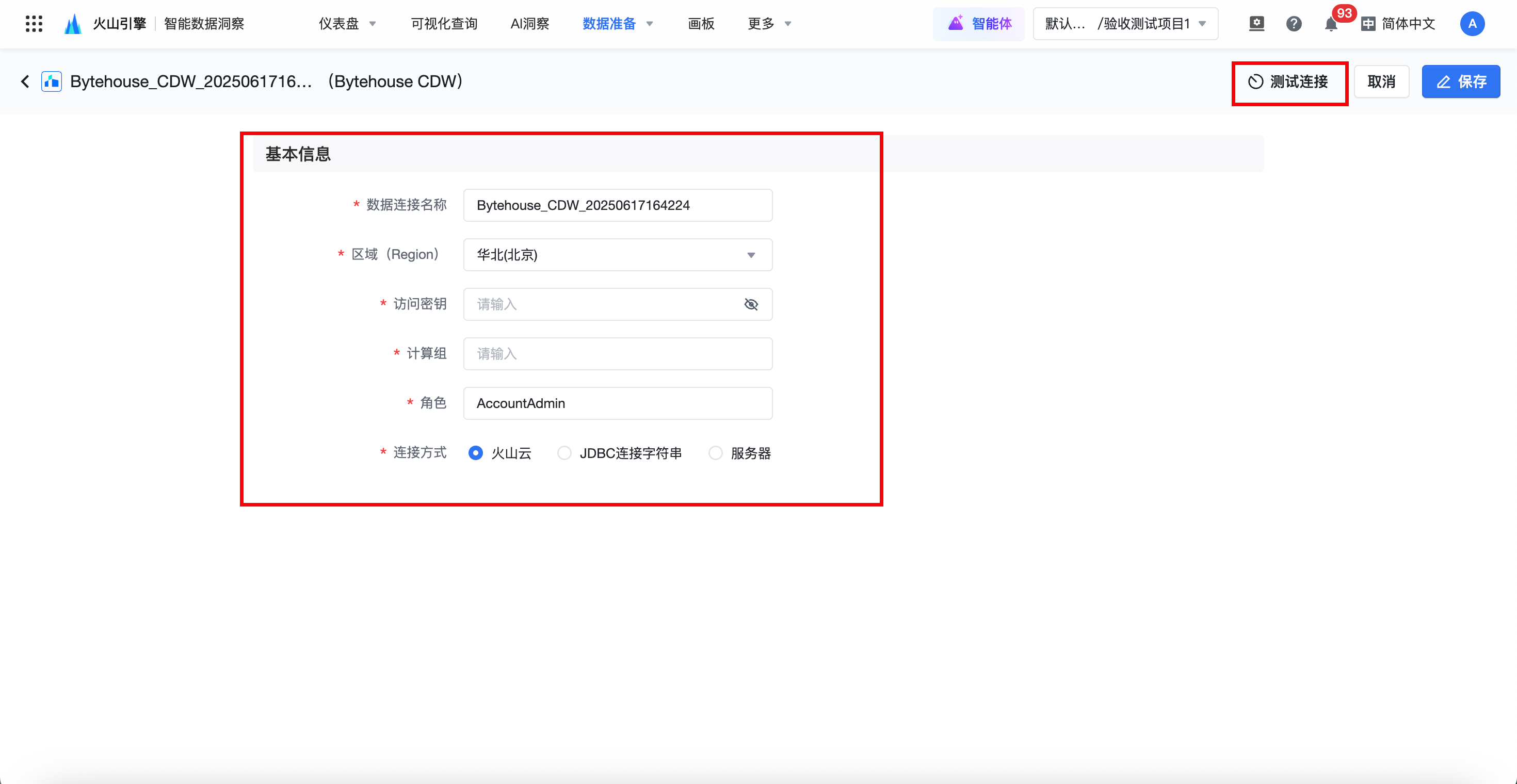Switch to the 画板 menu item
Screen dimensions: 1517x784
click(701, 24)
